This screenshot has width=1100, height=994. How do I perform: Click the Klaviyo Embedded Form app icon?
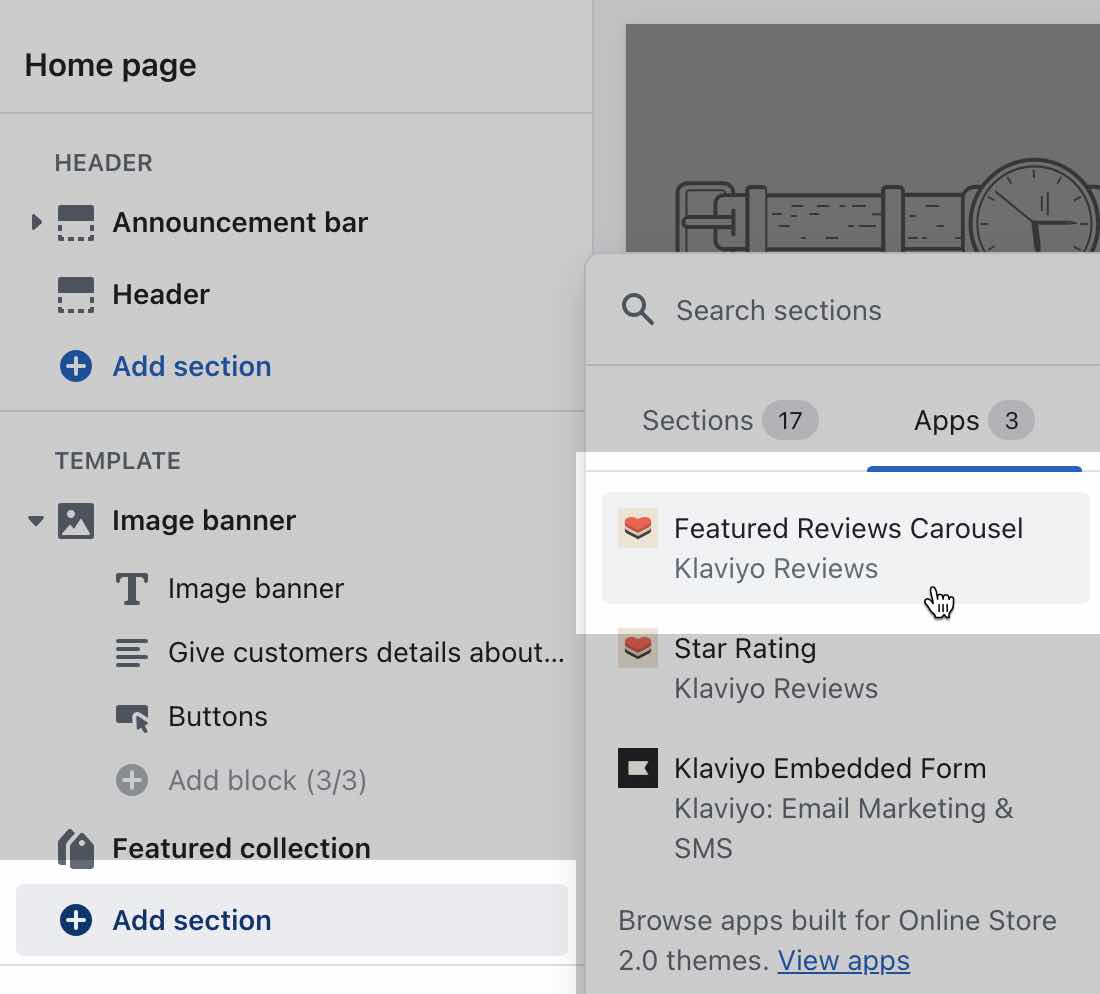[638, 768]
